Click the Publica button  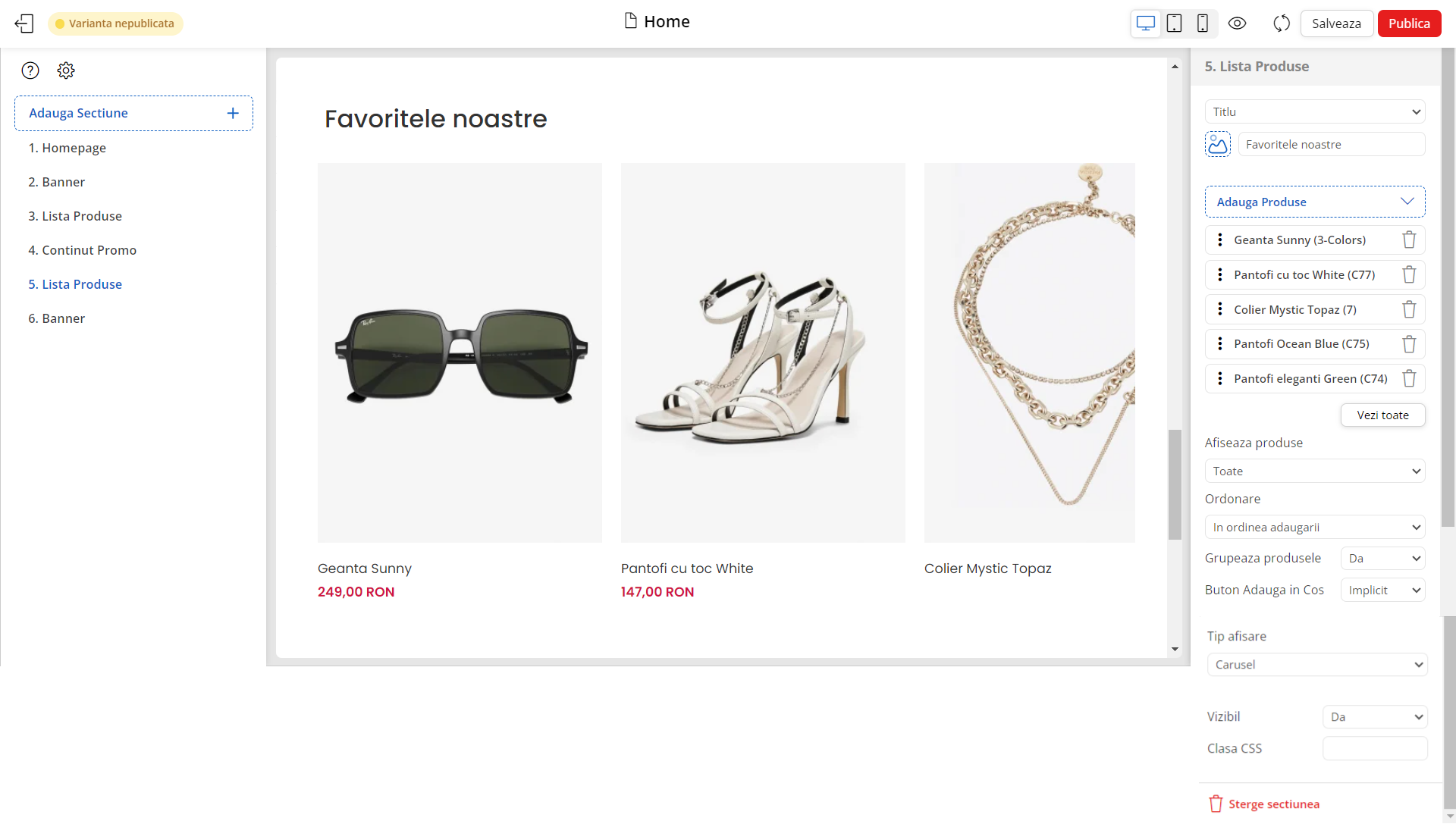click(1409, 23)
